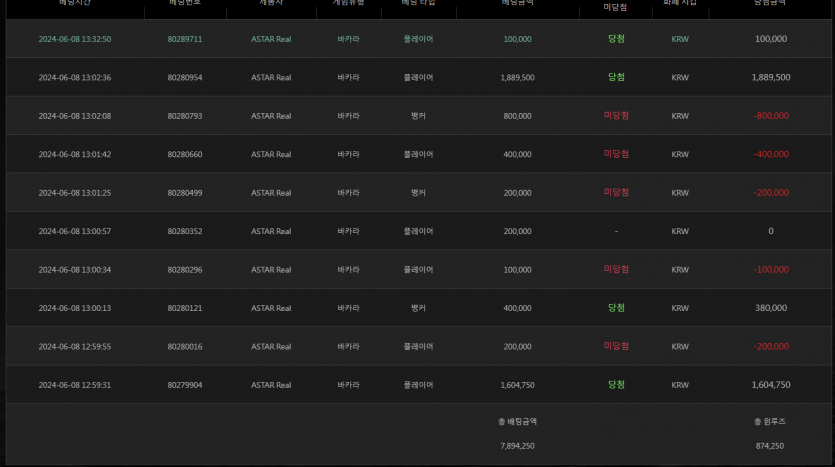835x467 pixels.
Task: Select the 미당첨 status for bet 80280499
Action: tap(616, 192)
